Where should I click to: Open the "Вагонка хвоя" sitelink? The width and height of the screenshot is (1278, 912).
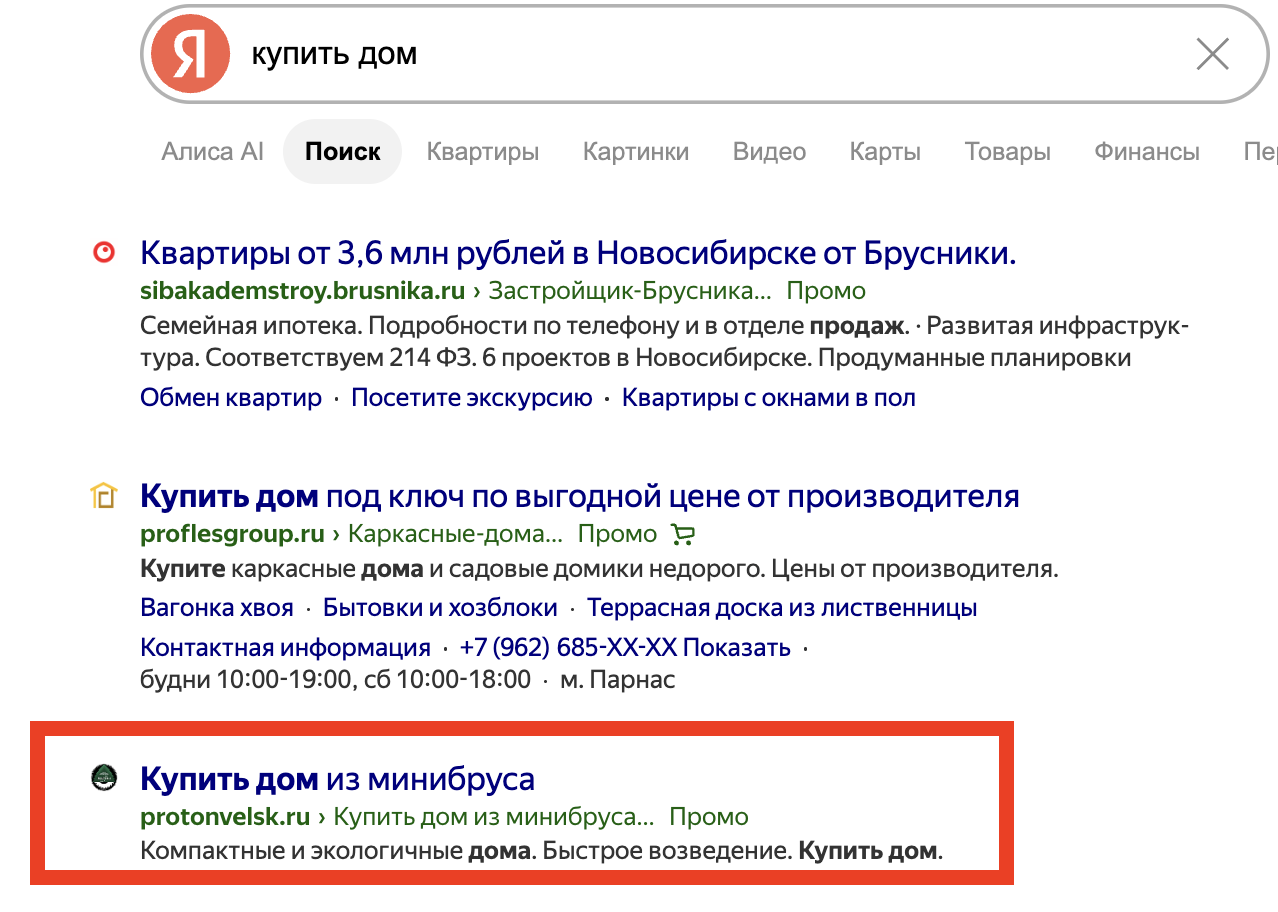coord(217,607)
